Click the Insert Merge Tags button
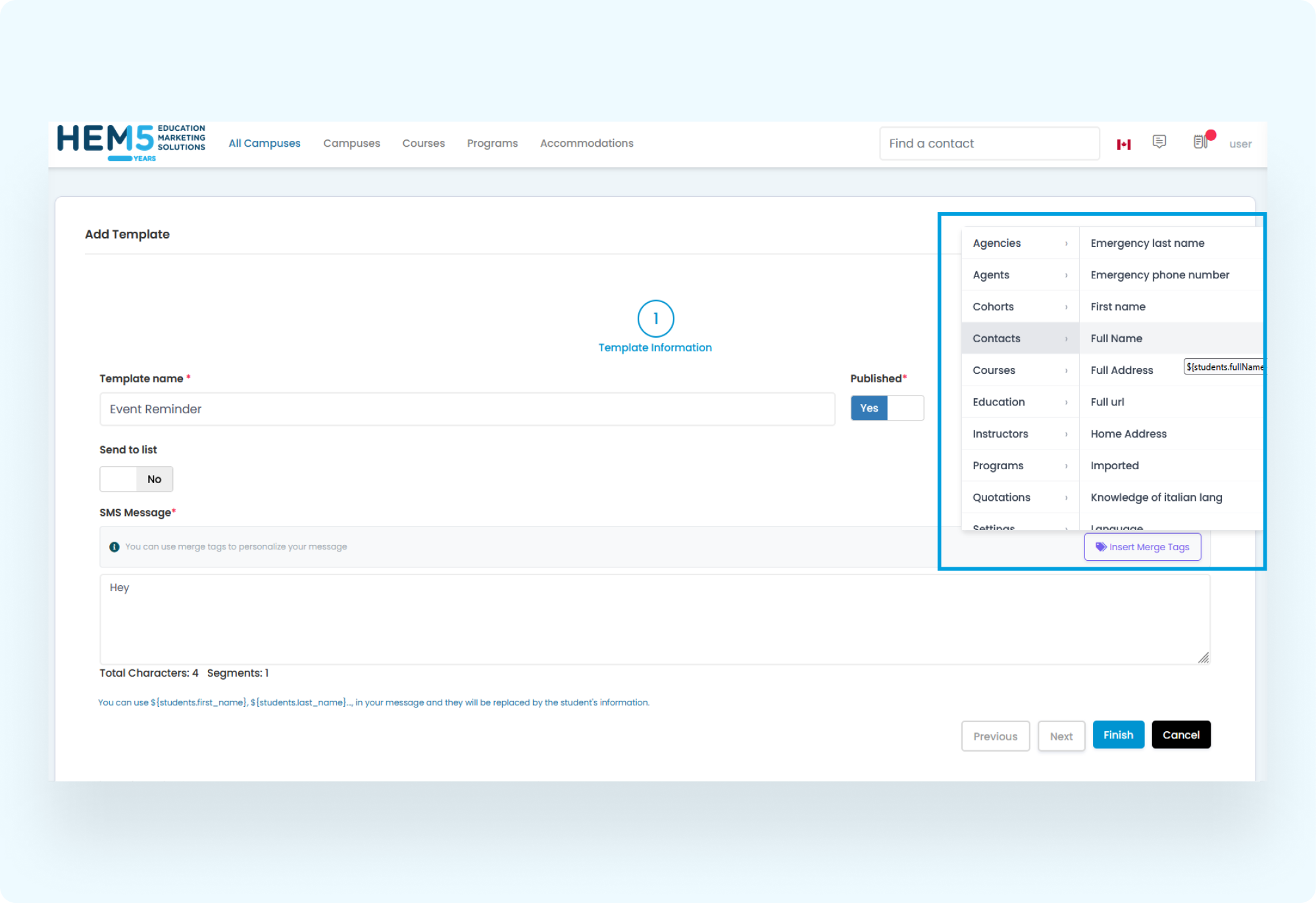1316x903 pixels. coord(1142,547)
